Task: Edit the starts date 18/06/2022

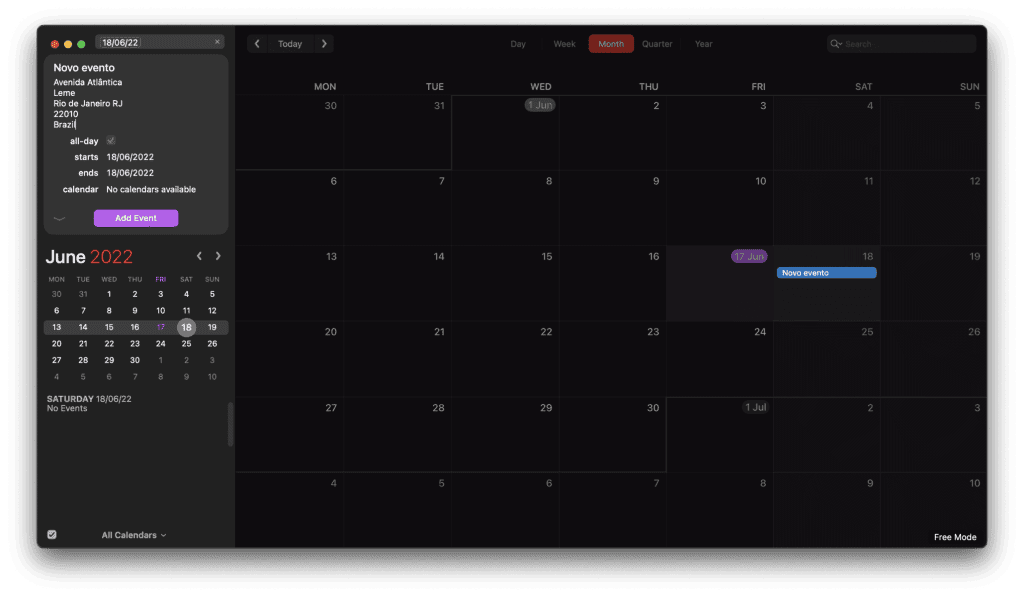Action: (130, 157)
